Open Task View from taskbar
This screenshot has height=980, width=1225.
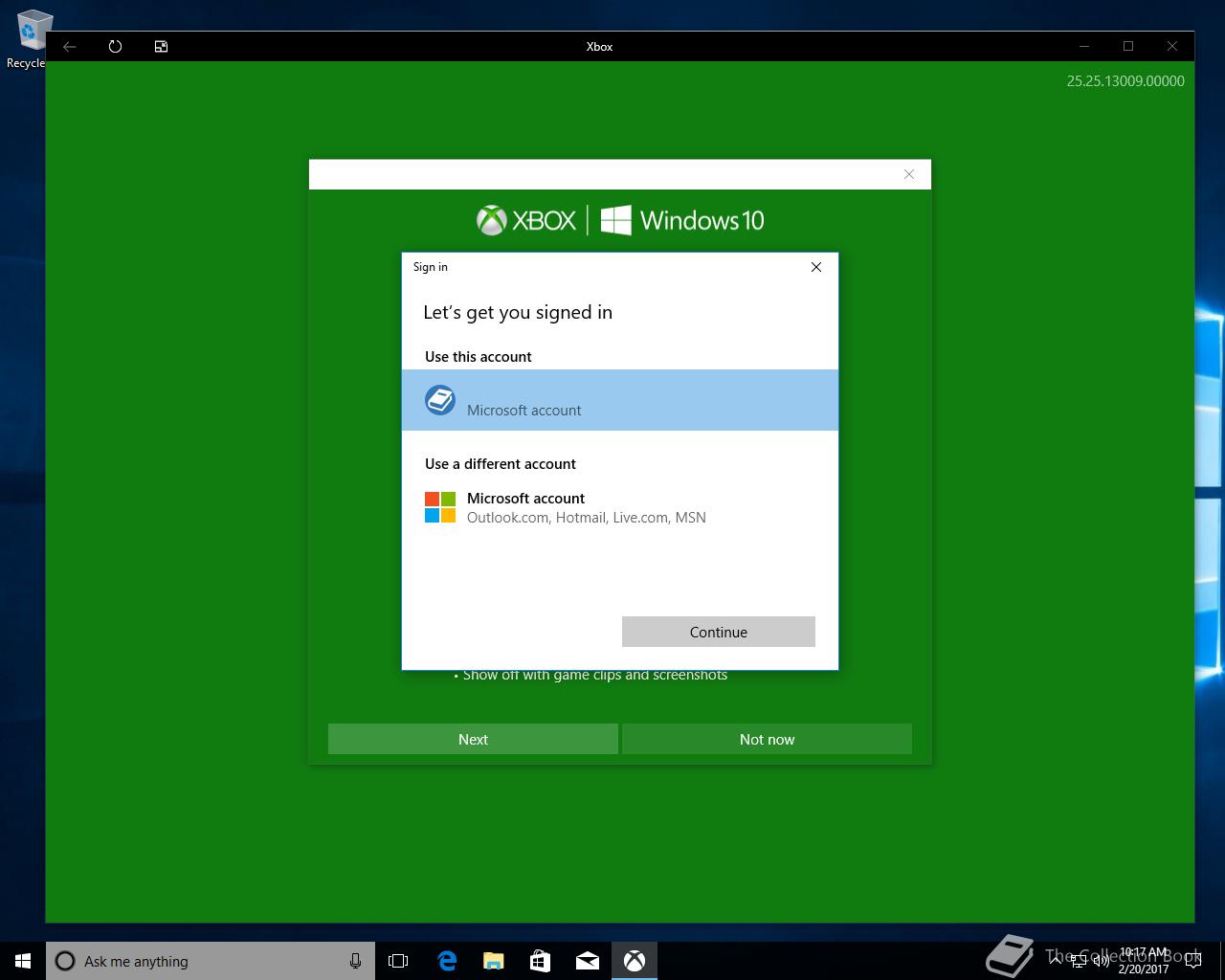[398, 961]
